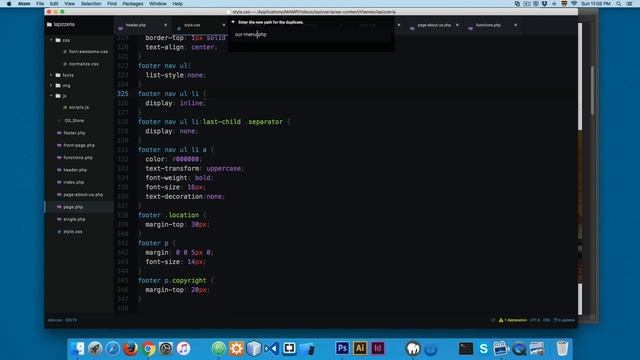Viewport: 640px width, 360px height.
Task: Launch Safari from the Dock
Action: pos(113,349)
